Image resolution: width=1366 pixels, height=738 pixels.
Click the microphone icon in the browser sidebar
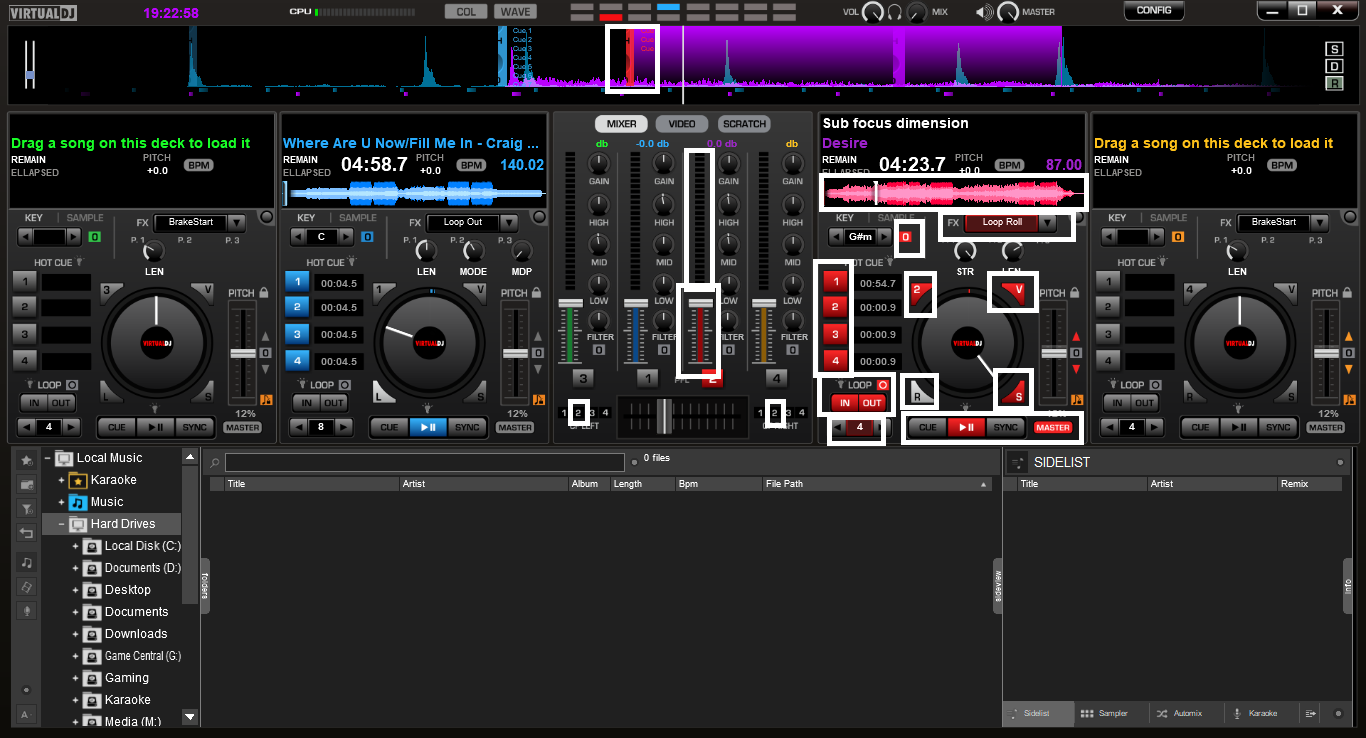click(26, 608)
